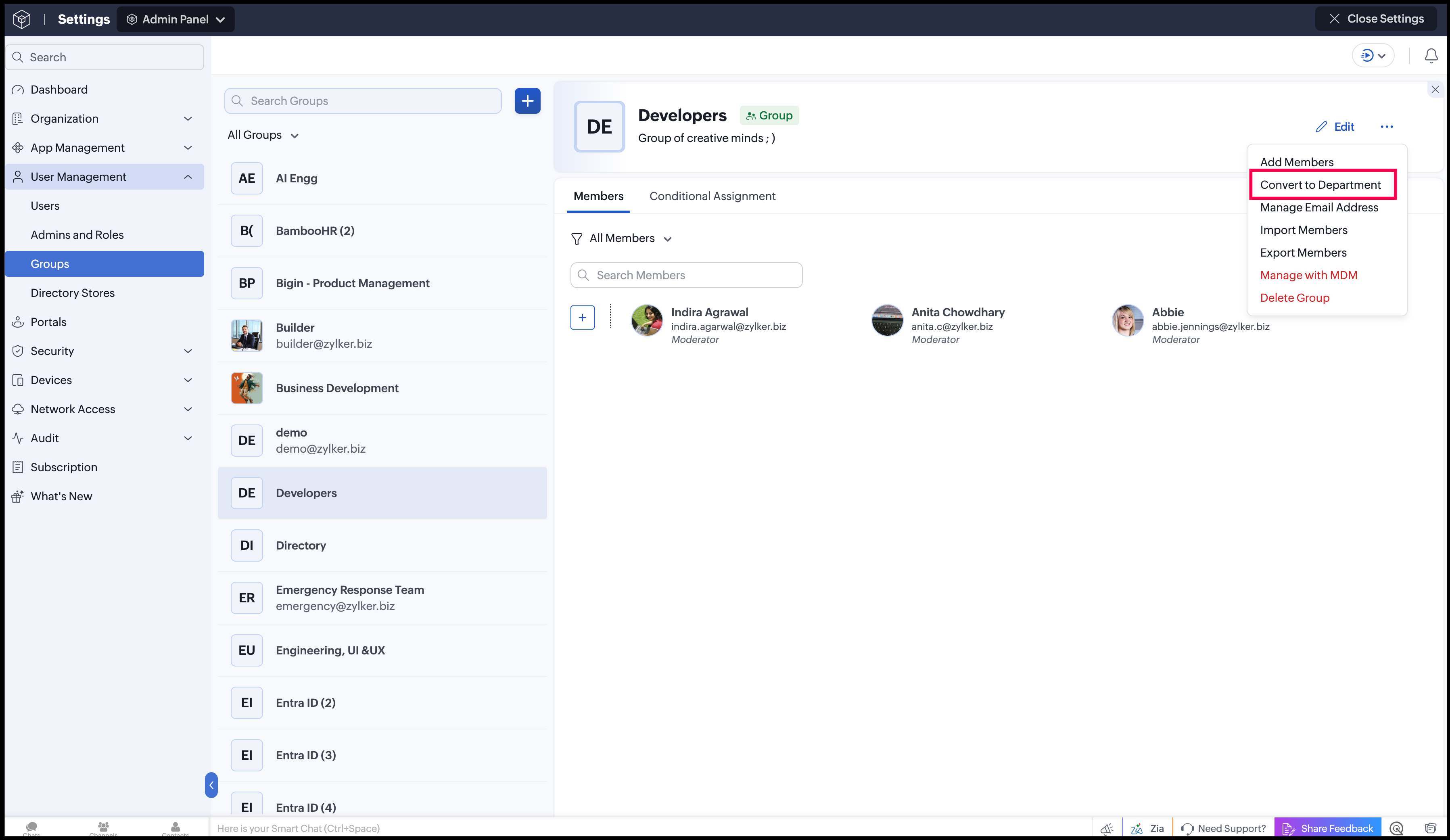Focus the Smart Chat input bar

click(650, 828)
